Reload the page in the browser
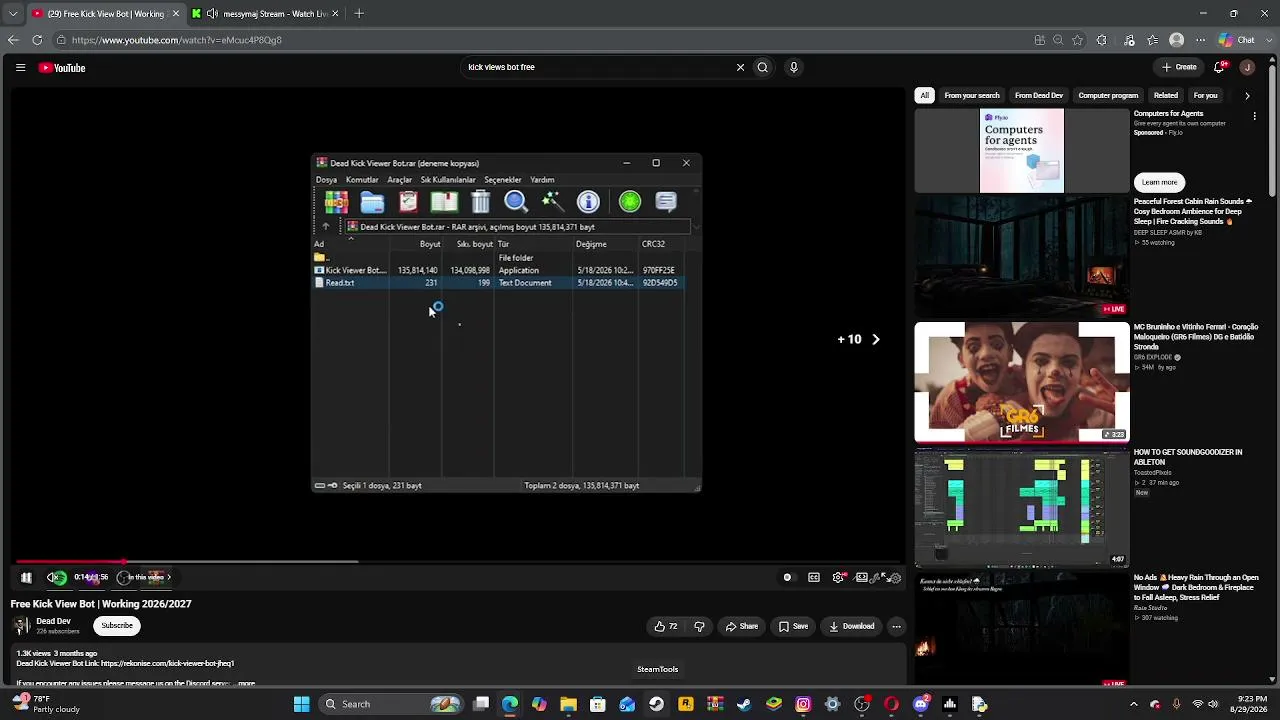 click(x=37, y=40)
